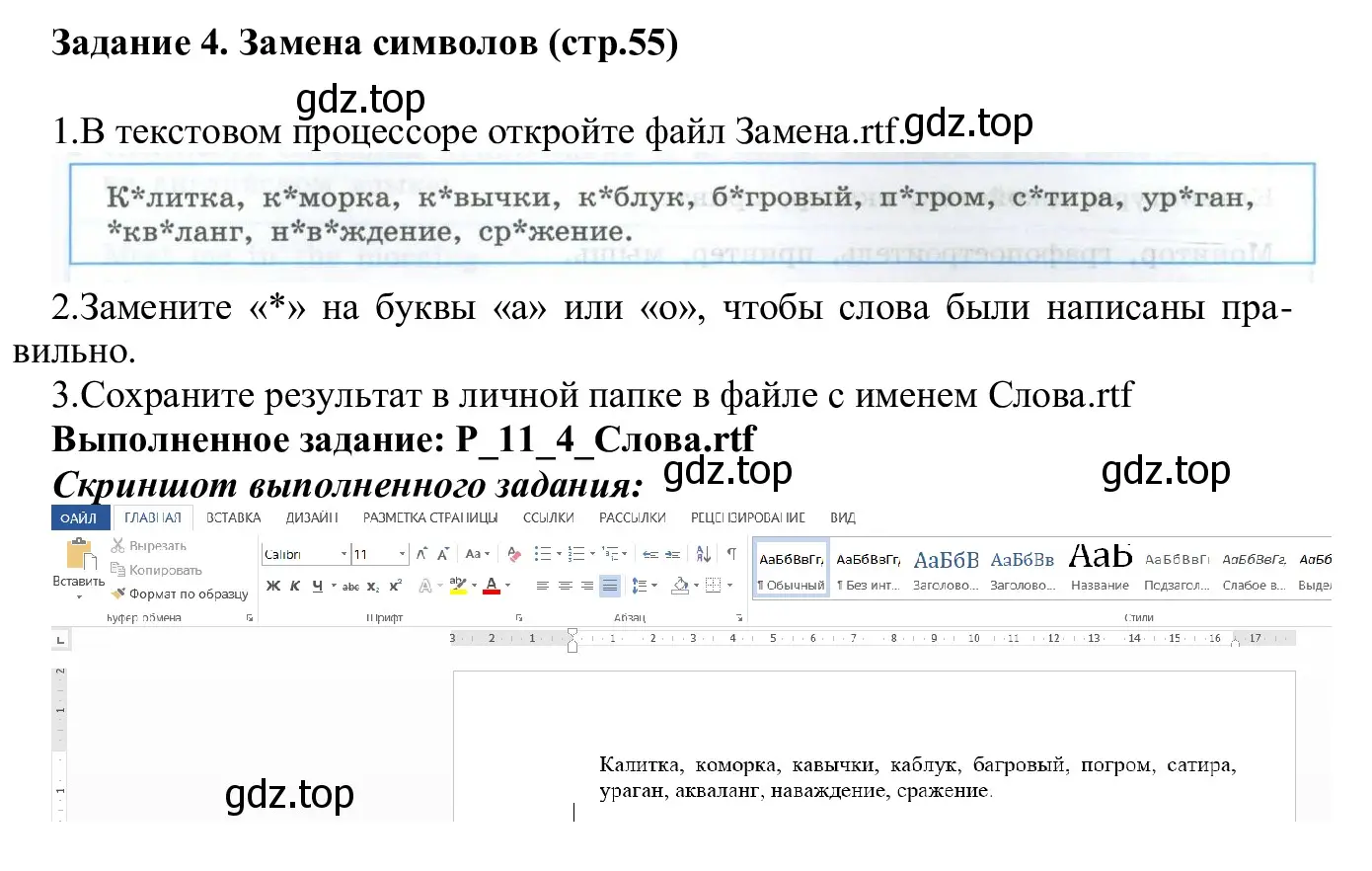
Task: Open the Paragraph (Абзац) dialog launcher
Action: [738, 618]
